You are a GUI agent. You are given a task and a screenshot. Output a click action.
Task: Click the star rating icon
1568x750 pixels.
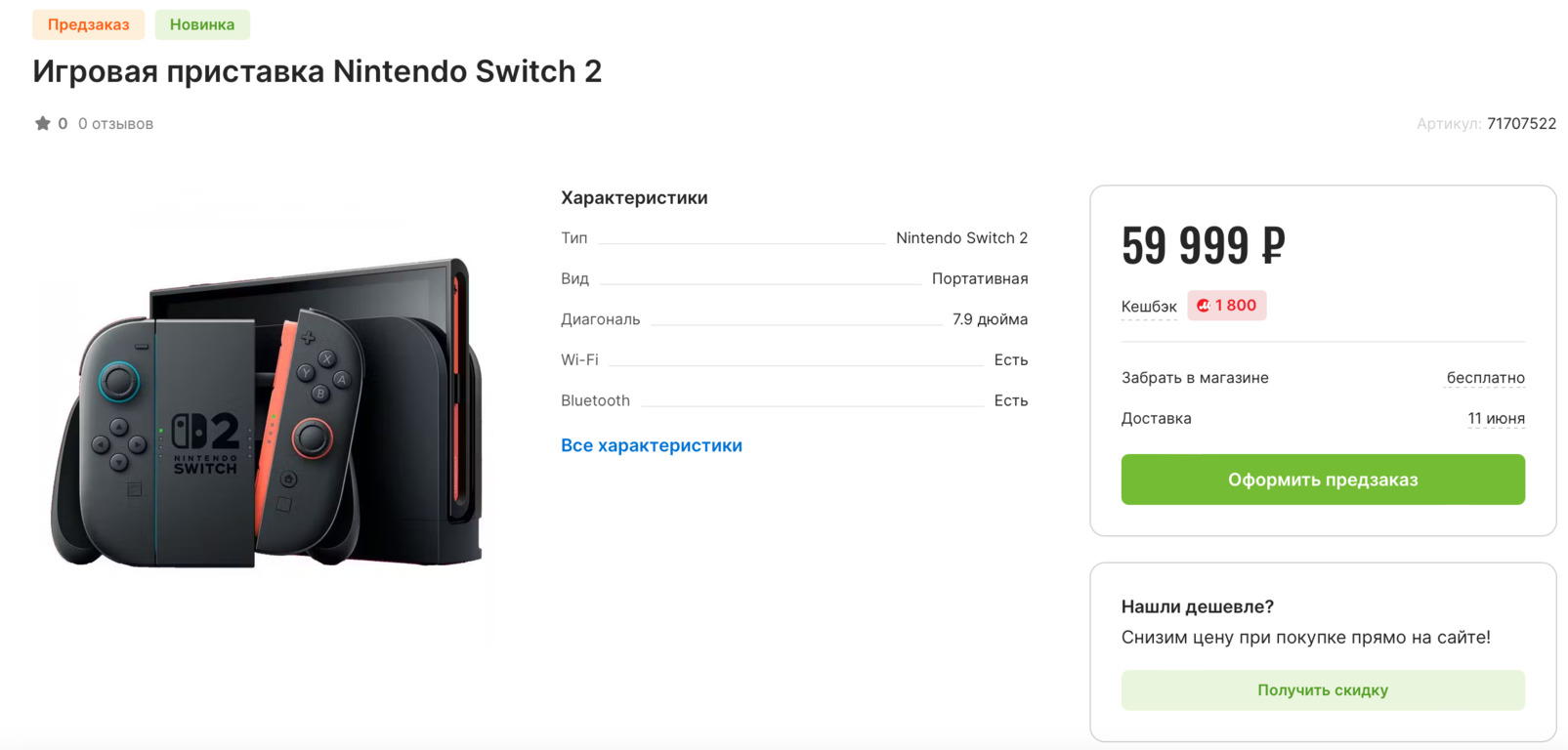(x=42, y=124)
